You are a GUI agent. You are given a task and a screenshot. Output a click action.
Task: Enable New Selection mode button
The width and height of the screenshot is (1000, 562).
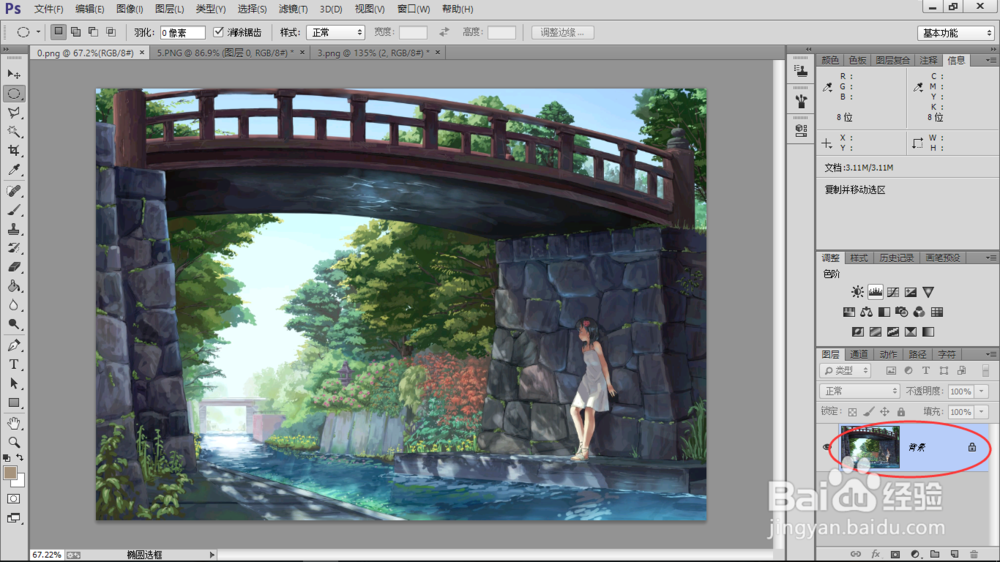click(58, 32)
